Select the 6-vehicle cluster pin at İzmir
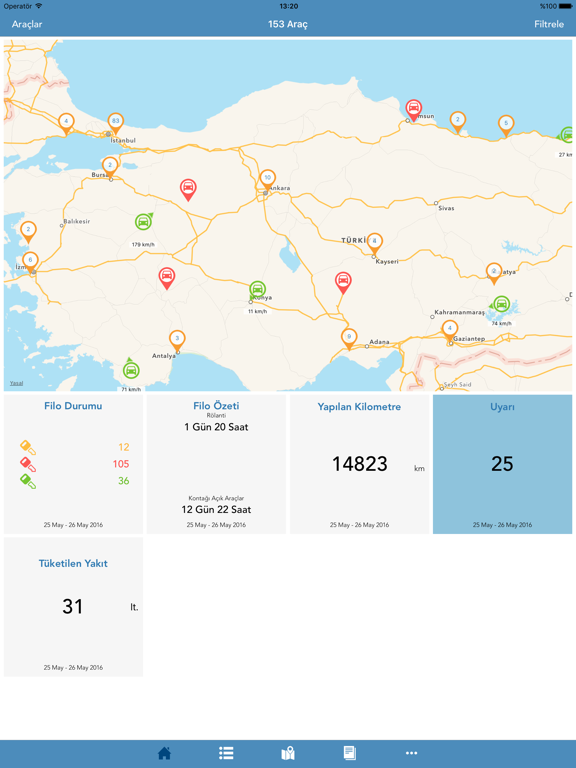576x768 pixels. (30, 263)
